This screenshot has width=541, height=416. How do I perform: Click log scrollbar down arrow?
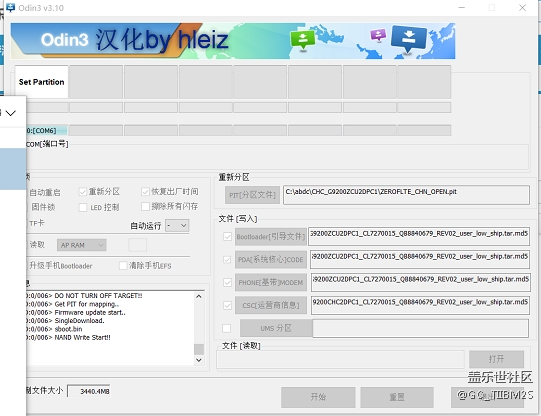pos(199,360)
